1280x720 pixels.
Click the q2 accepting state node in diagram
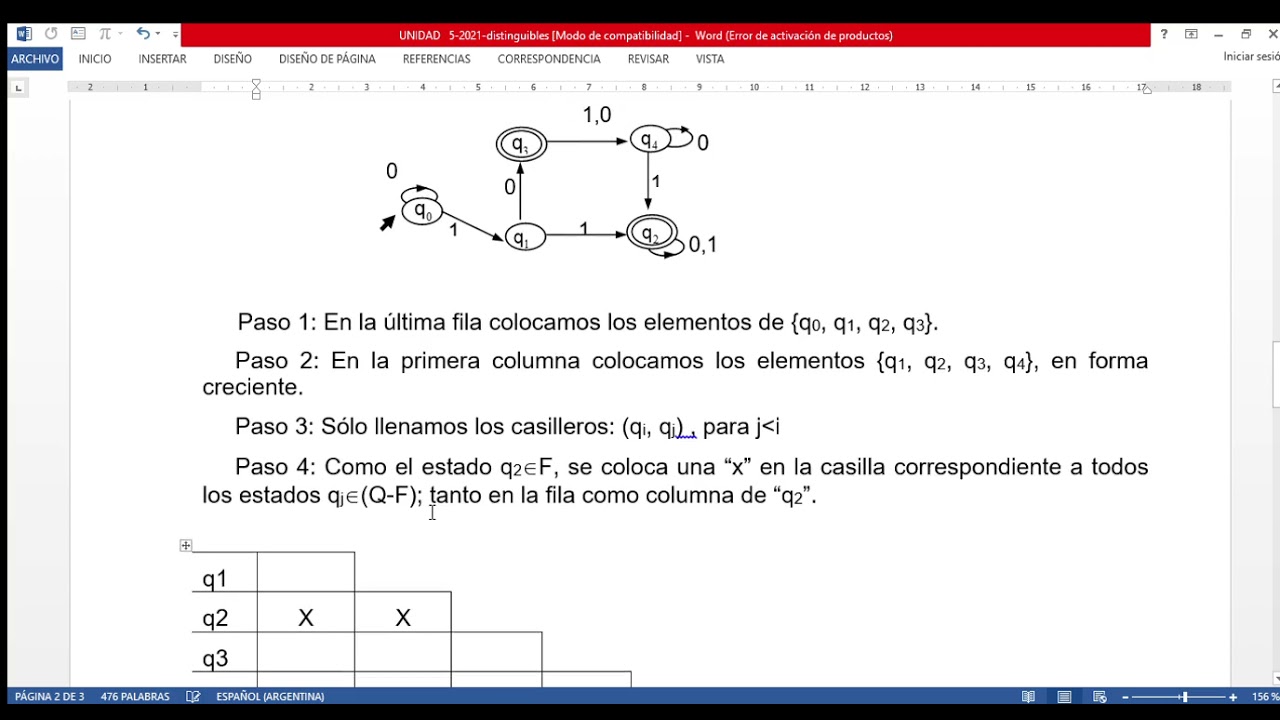(x=652, y=233)
